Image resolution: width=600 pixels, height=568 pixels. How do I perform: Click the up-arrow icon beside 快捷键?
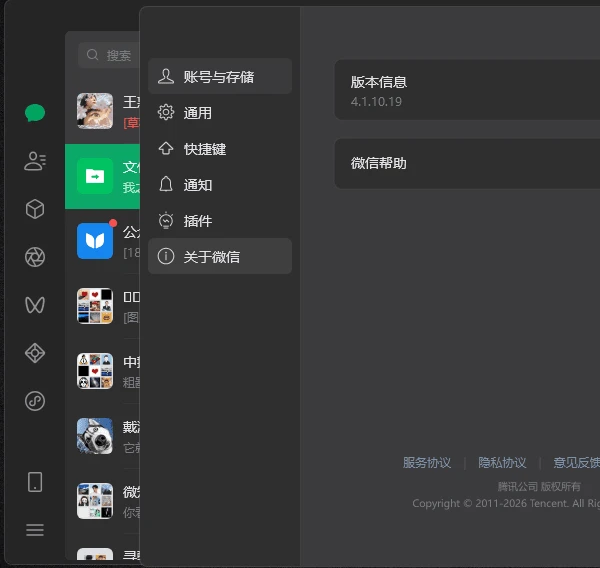[x=166, y=149]
